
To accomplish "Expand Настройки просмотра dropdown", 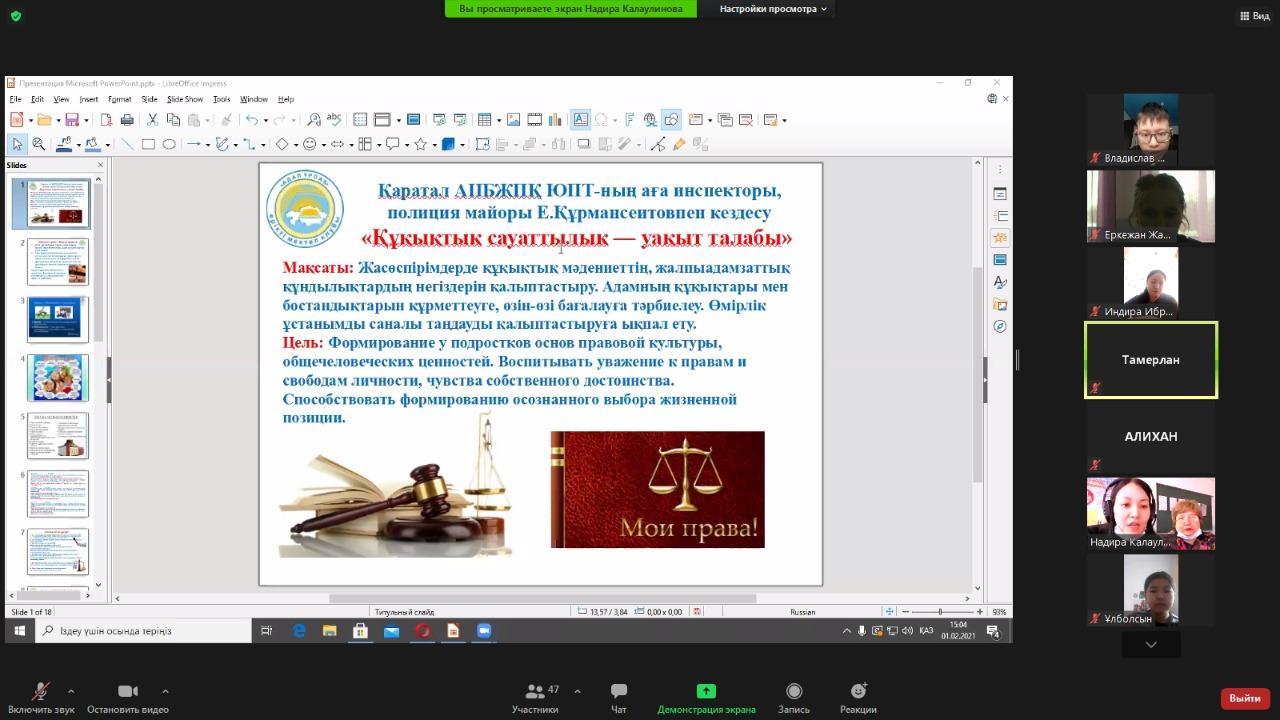I will 775,9.
